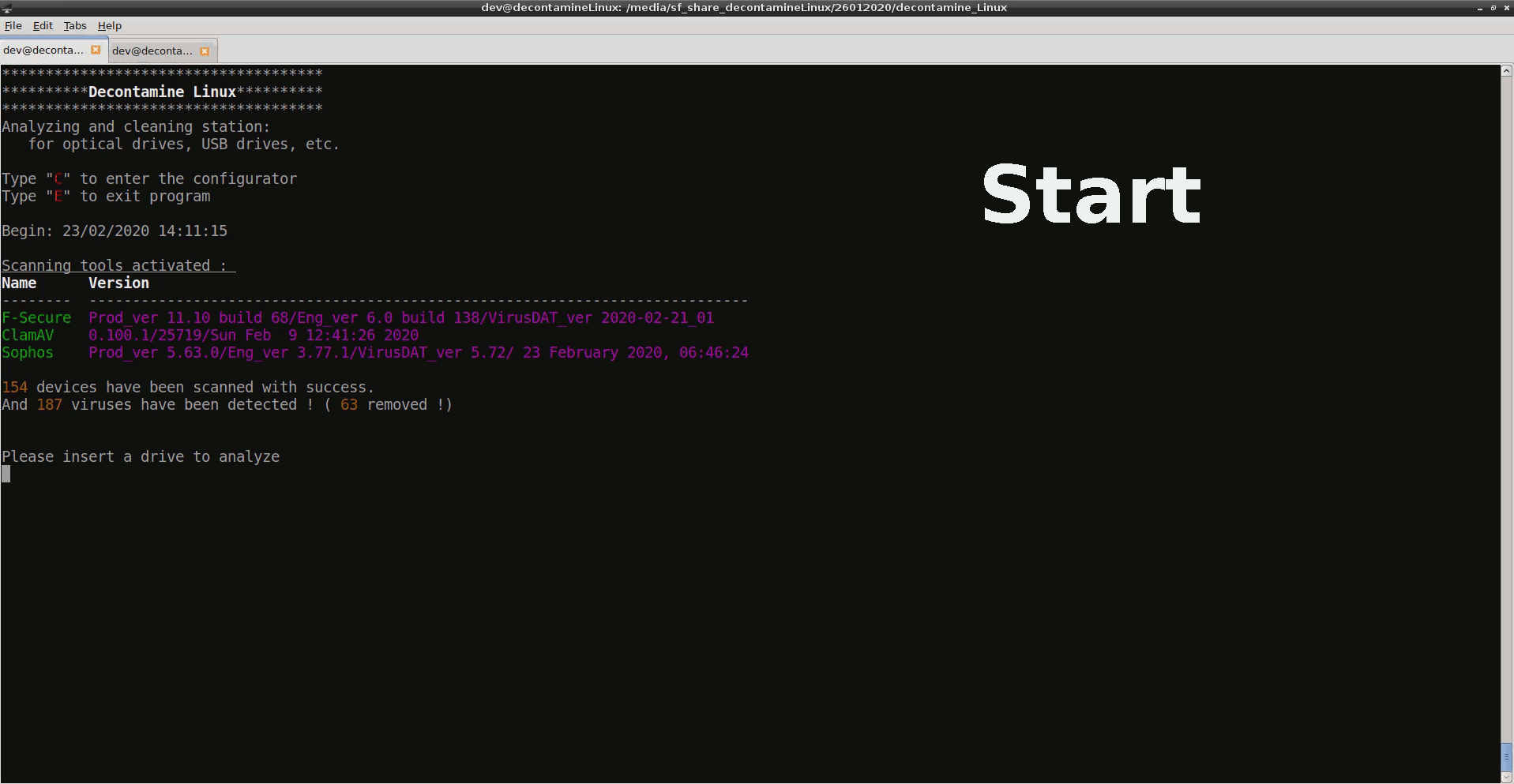The height and width of the screenshot is (784, 1514).
Task: Close the second dev@deconta terminal tab
Action: pos(205,51)
